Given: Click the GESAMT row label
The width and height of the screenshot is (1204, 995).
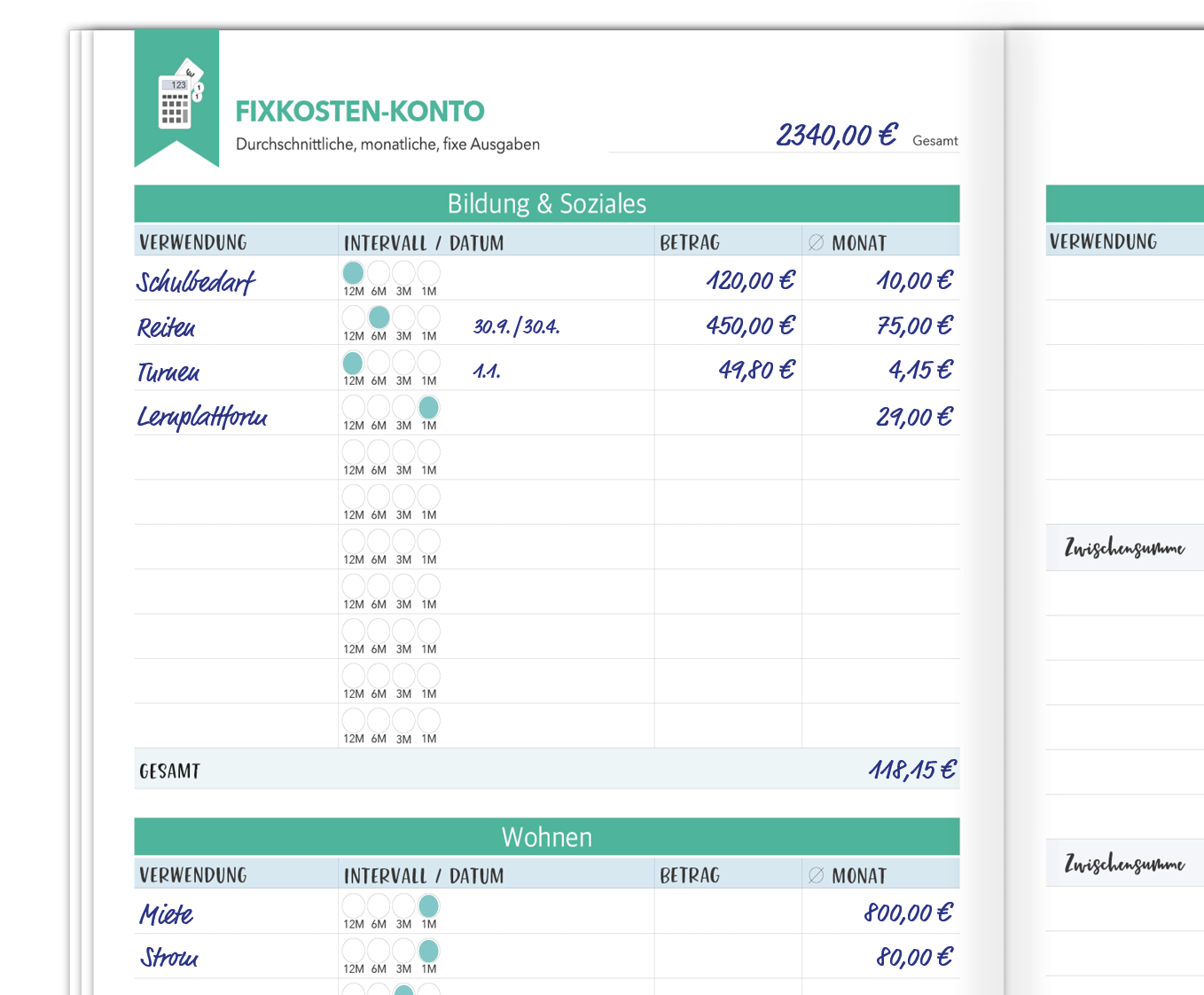Looking at the screenshot, I should pyautogui.click(x=169, y=772).
